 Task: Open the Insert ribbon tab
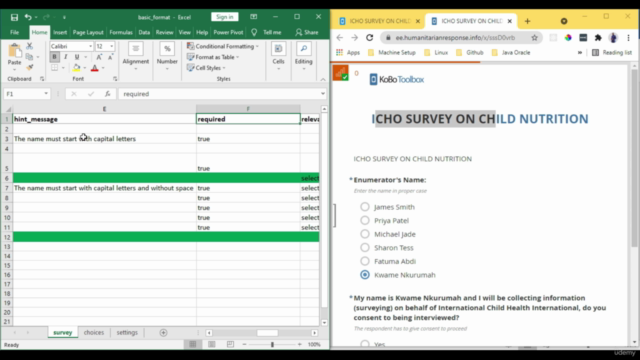click(x=60, y=32)
